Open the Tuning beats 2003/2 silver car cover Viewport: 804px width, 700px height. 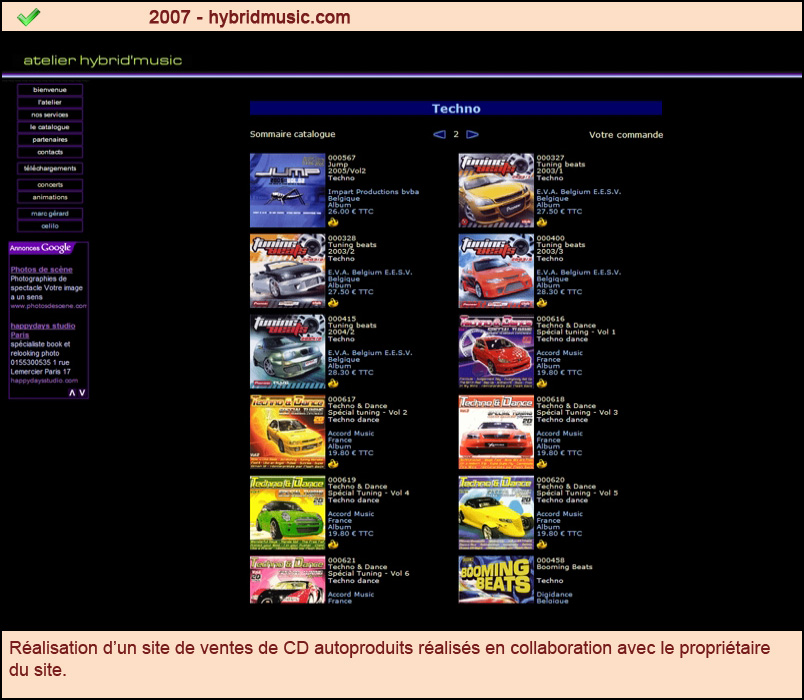pos(287,271)
